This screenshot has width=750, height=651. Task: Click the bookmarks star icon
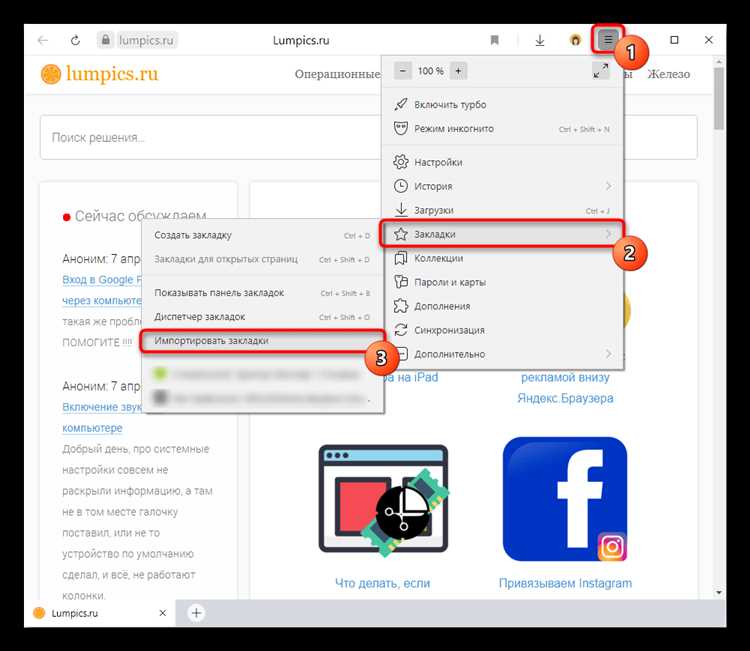tap(400, 234)
